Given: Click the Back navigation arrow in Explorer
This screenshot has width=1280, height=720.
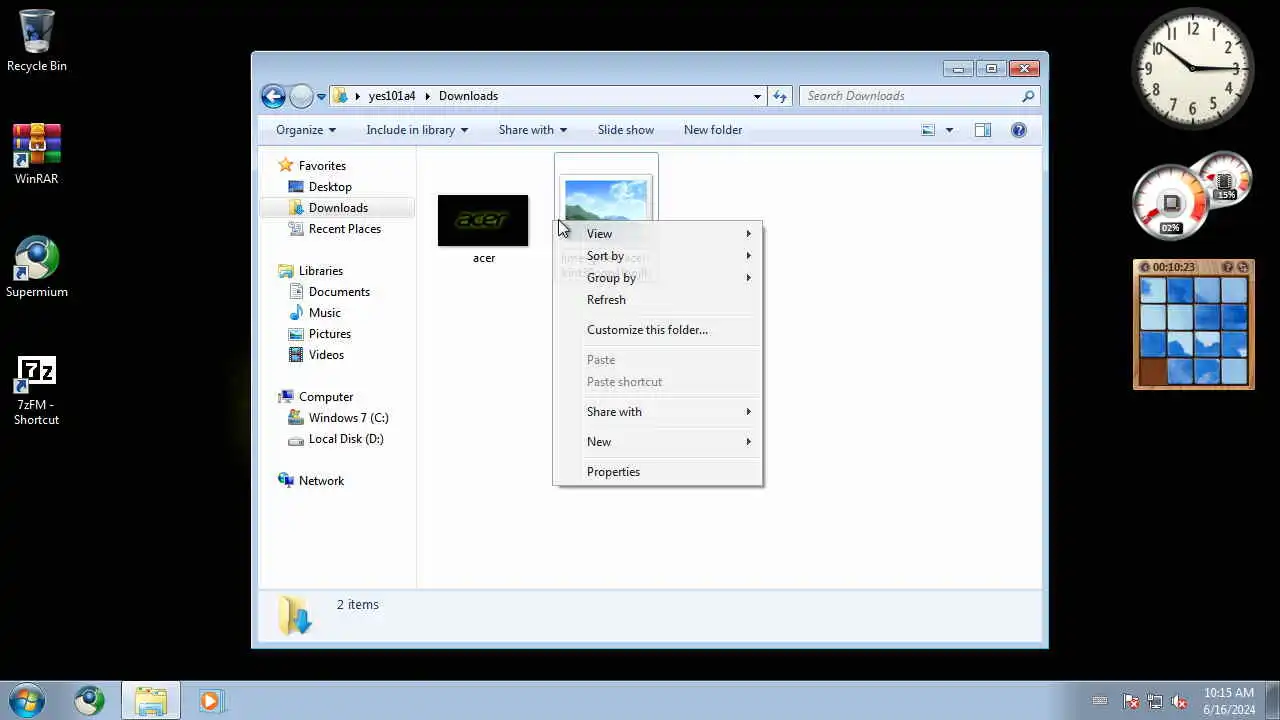Looking at the screenshot, I should coord(273,96).
